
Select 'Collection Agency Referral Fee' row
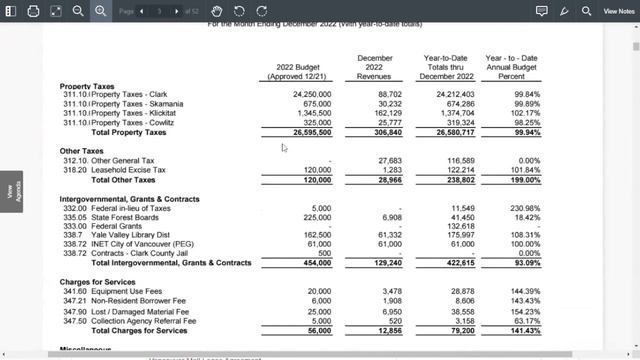coord(144,321)
